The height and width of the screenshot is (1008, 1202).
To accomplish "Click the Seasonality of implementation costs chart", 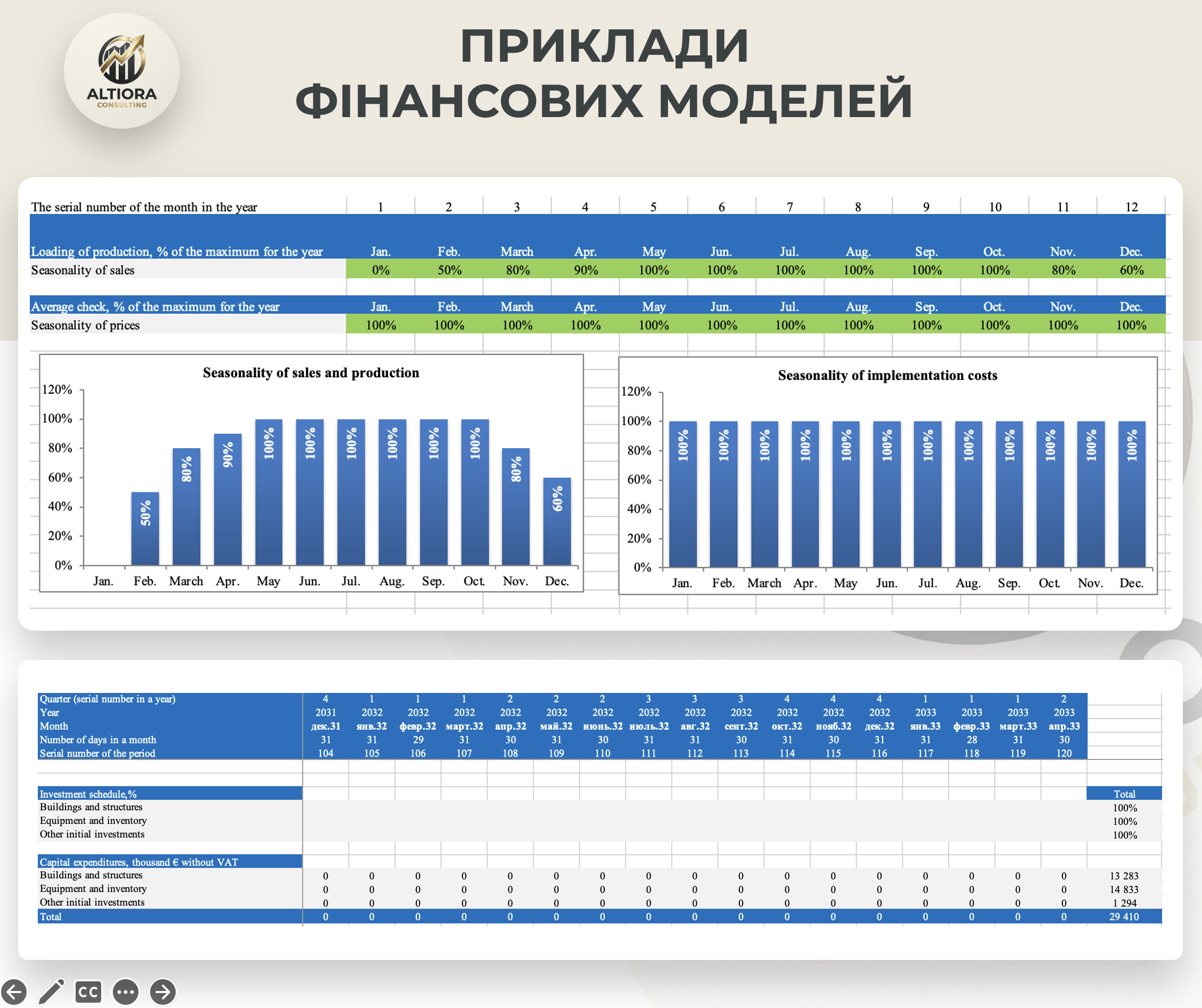I will (x=888, y=476).
